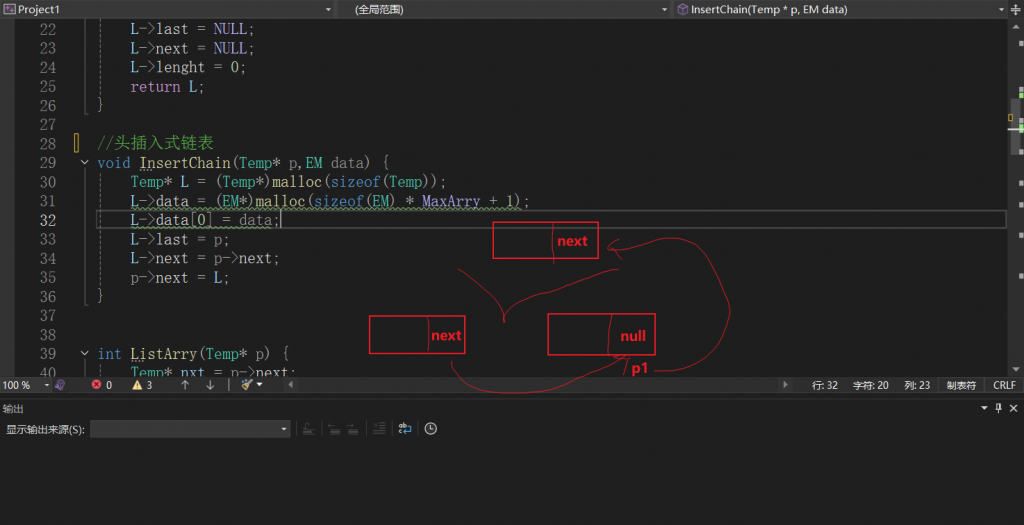Click the red error count indicator
Image resolution: width=1024 pixels, height=525 pixels.
(102, 385)
